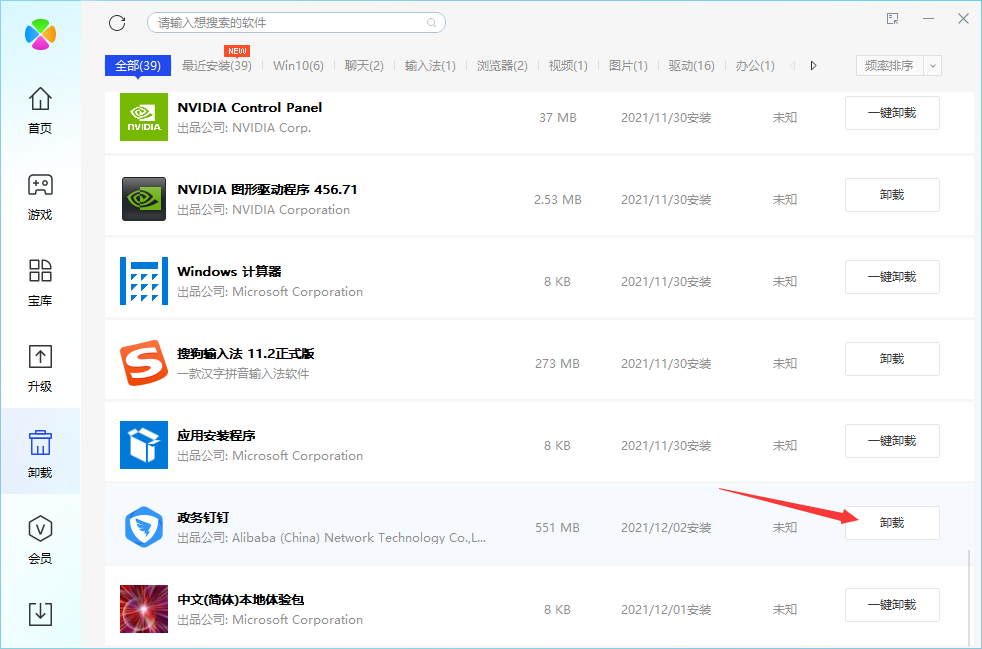Switch to the 最近安装(39) tab
Screen dimensions: 982x649
point(217,66)
